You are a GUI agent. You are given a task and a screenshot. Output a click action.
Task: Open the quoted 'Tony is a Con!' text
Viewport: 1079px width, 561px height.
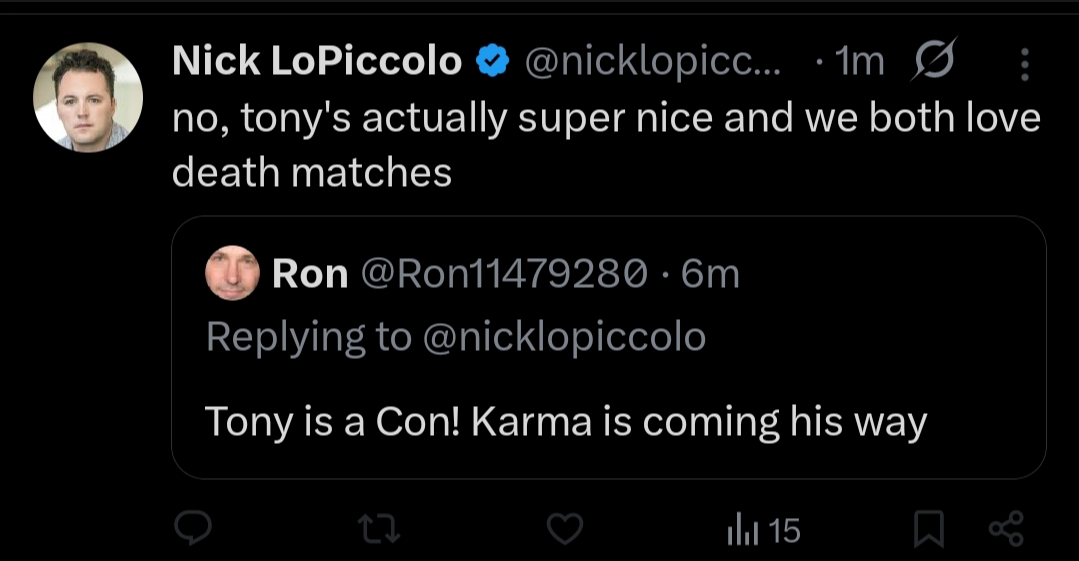point(566,421)
